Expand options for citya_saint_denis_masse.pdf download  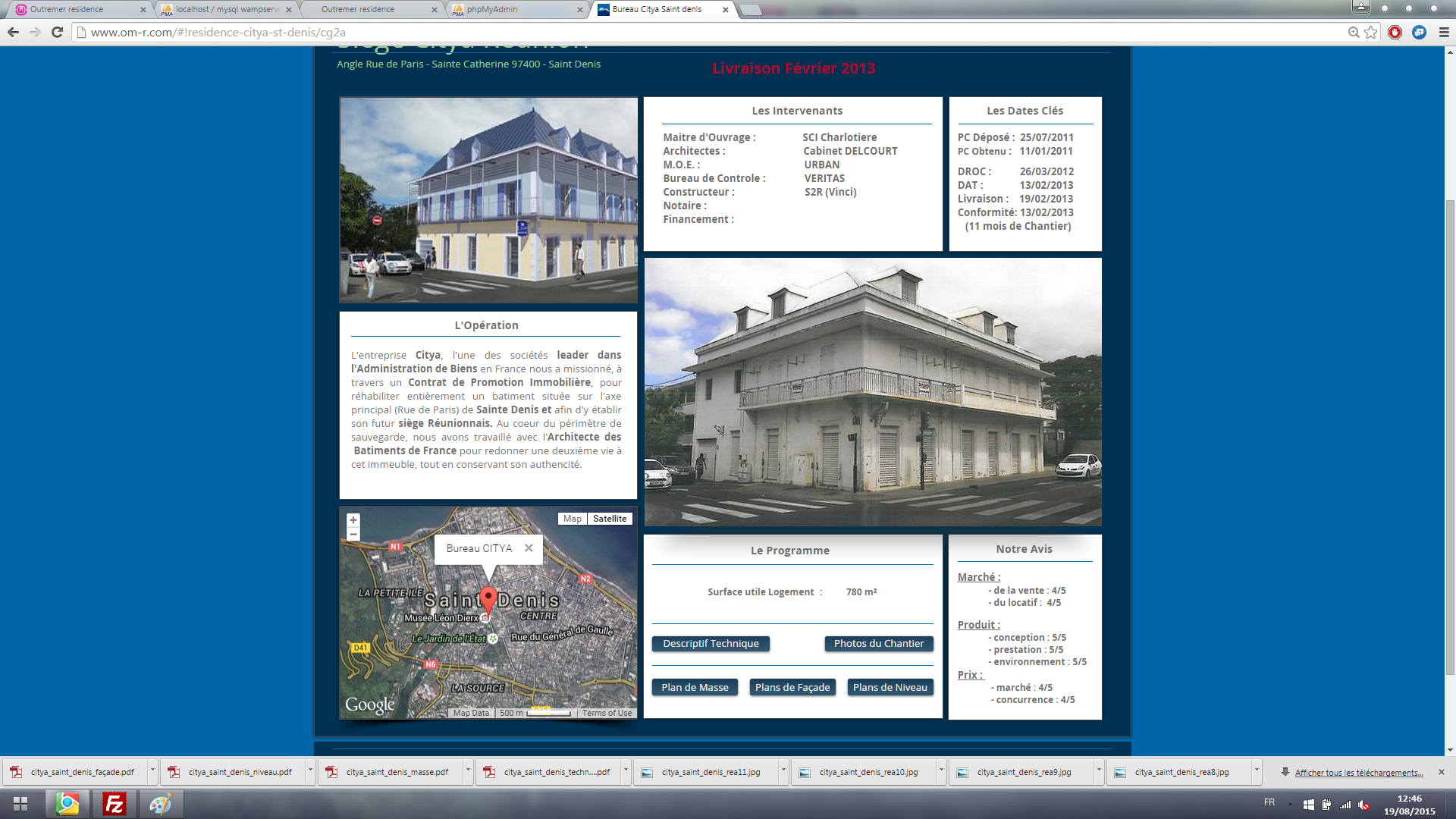pos(468,771)
